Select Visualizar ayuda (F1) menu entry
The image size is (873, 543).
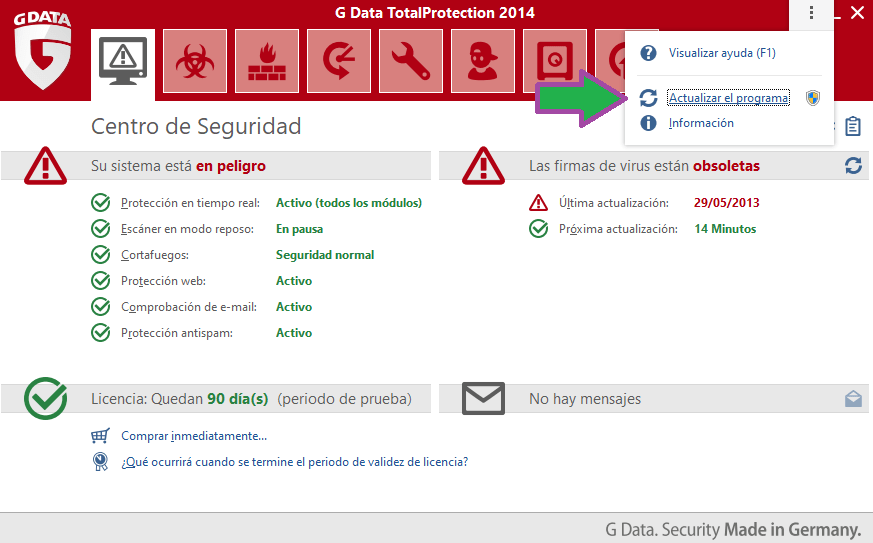pos(722,53)
